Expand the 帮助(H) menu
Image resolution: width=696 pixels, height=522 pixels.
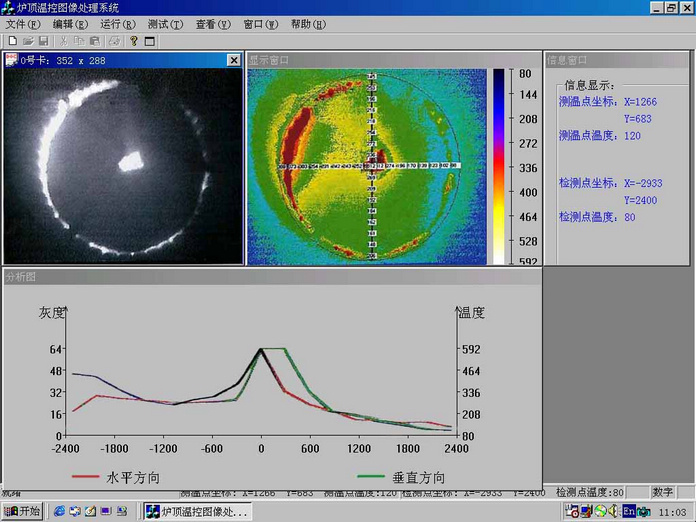308,24
